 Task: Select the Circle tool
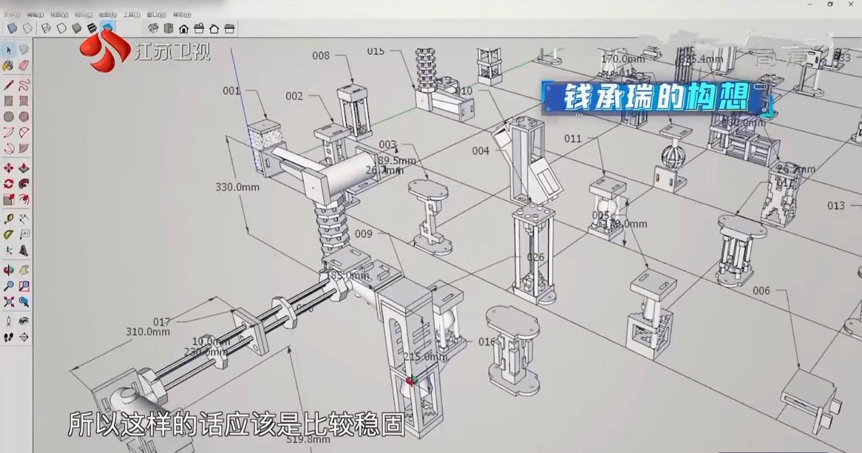point(9,117)
